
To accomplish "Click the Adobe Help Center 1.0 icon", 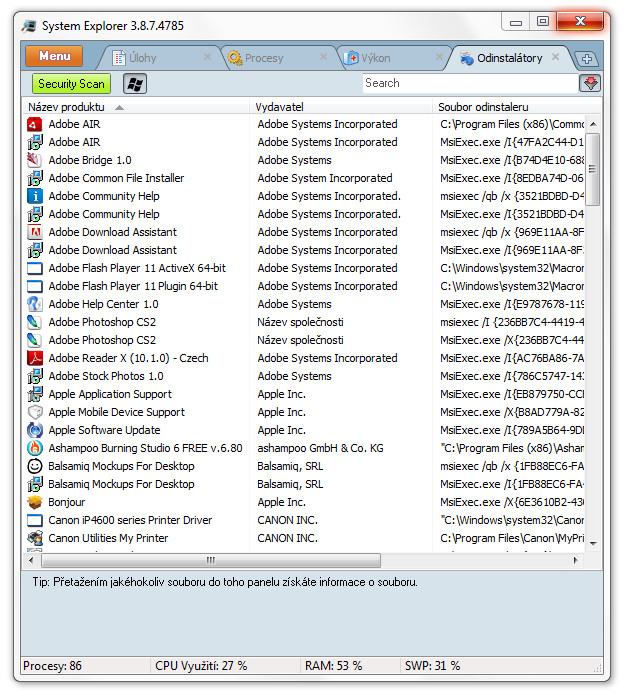I will pos(35,305).
